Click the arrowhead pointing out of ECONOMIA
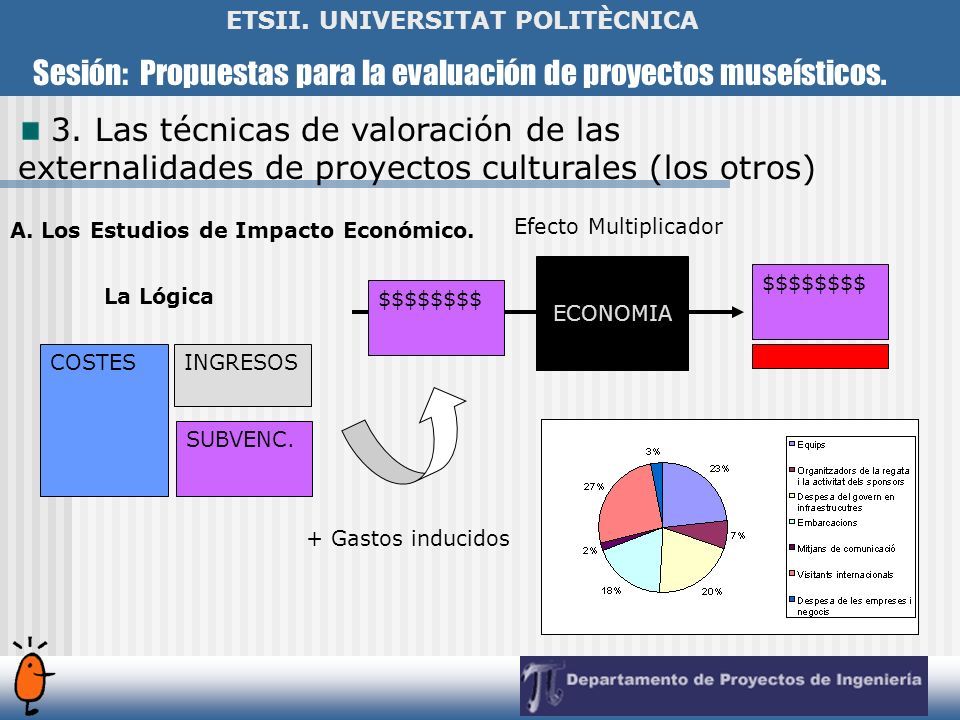960x720 pixels. pyautogui.click(x=737, y=312)
